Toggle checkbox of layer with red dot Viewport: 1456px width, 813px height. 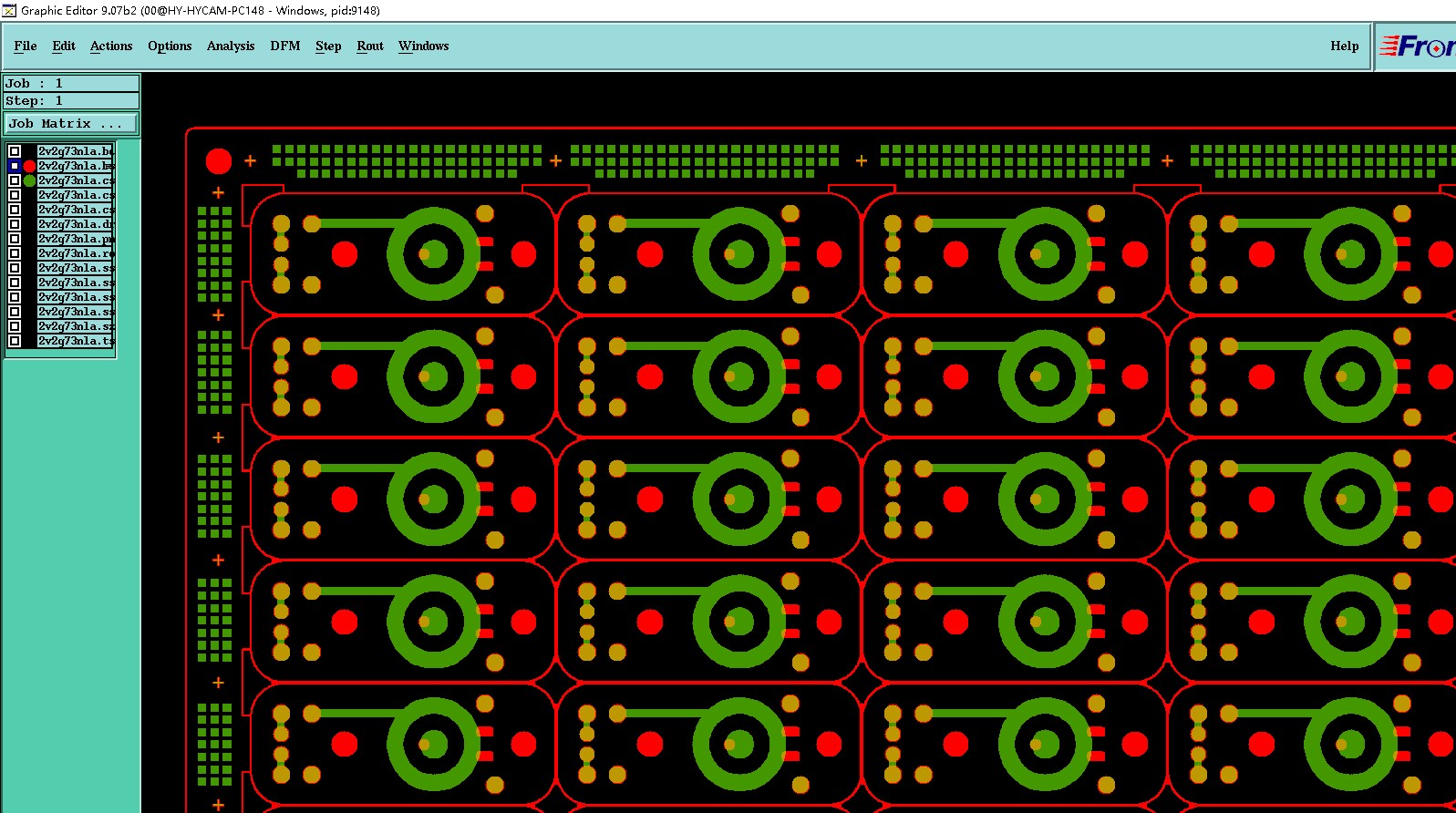tap(15, 166)
